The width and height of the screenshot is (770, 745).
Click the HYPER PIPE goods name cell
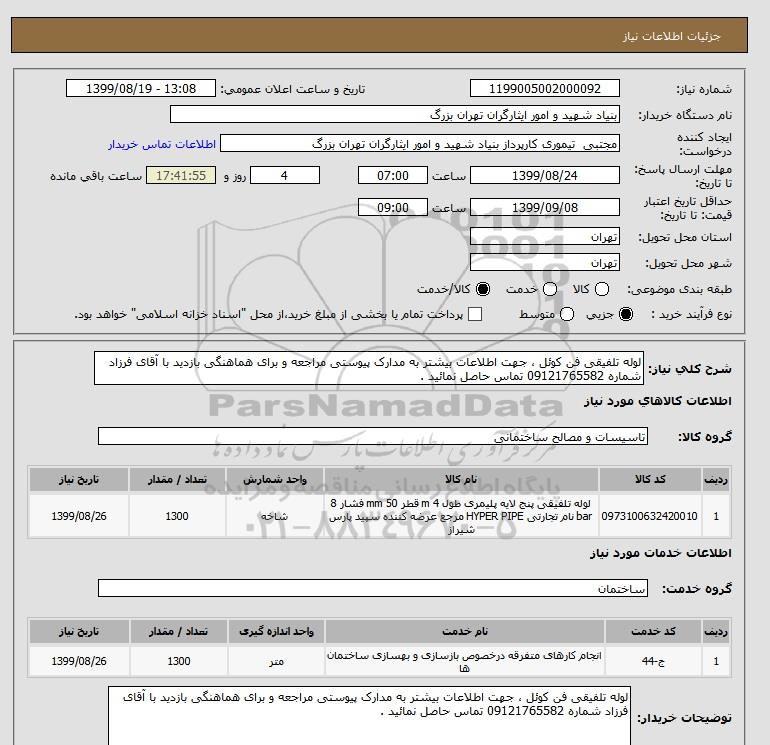[x=461, y=516]
